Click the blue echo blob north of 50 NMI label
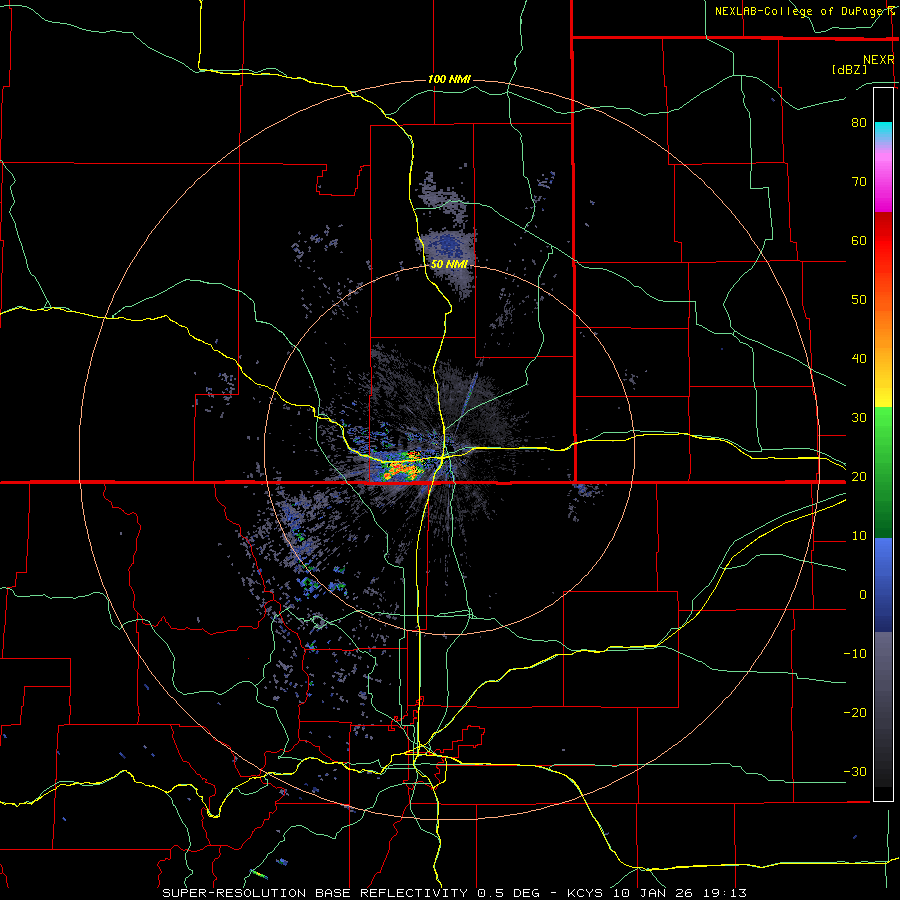 click(447, 247)
